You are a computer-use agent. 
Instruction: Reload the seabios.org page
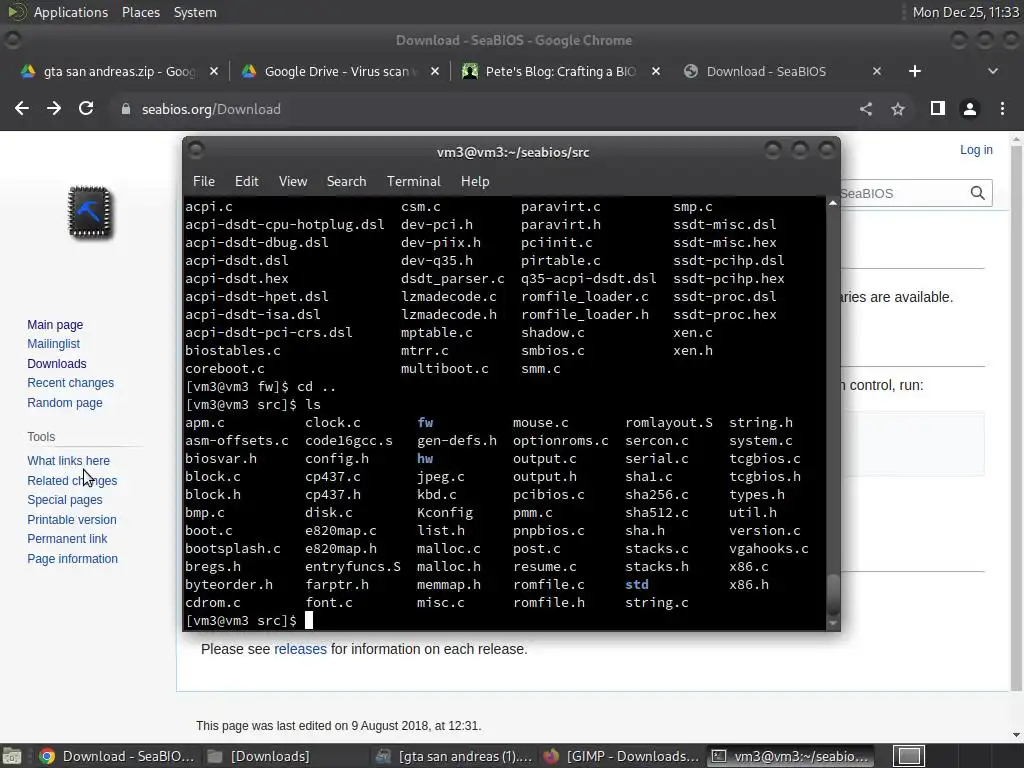pyautogui.click(x=86, y=108)
